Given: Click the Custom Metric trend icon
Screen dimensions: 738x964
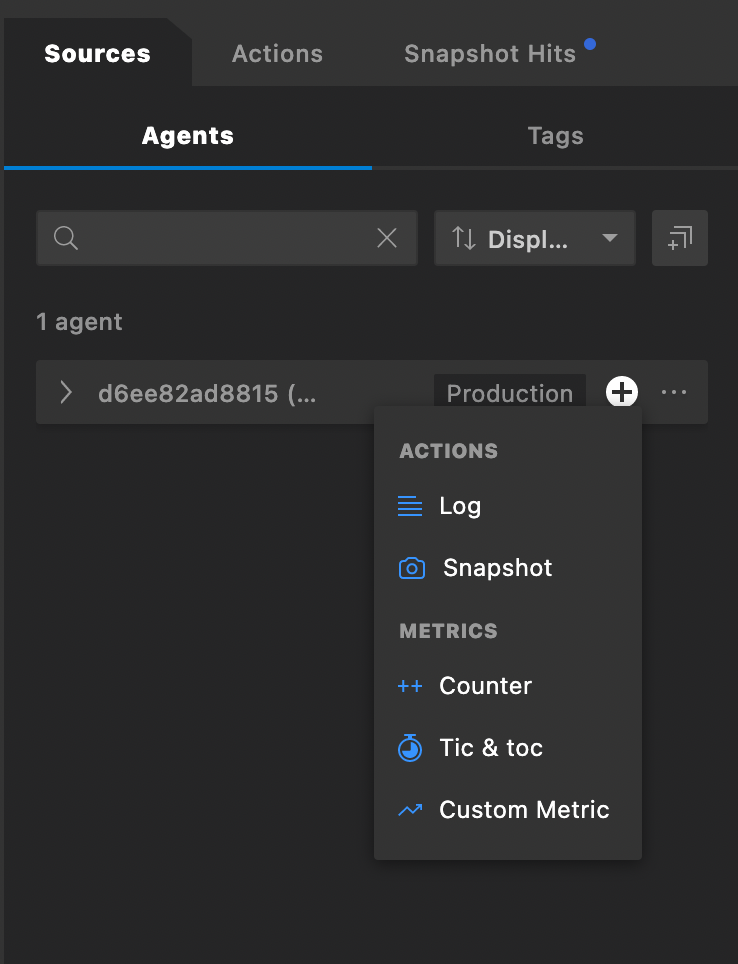Looking at the screenshot, I should [410, 810].
